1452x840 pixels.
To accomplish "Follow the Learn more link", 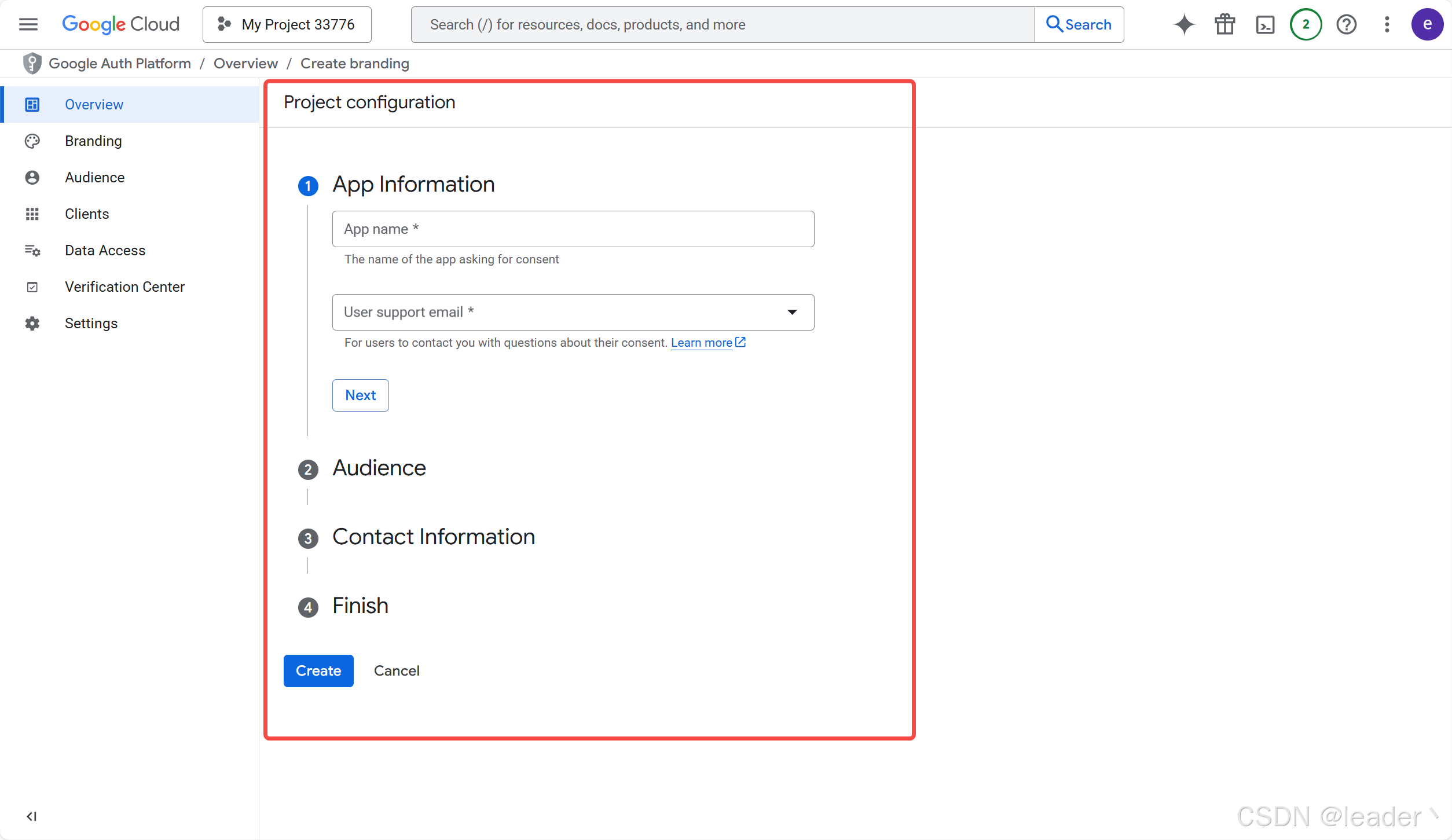I will pos(702,343).
